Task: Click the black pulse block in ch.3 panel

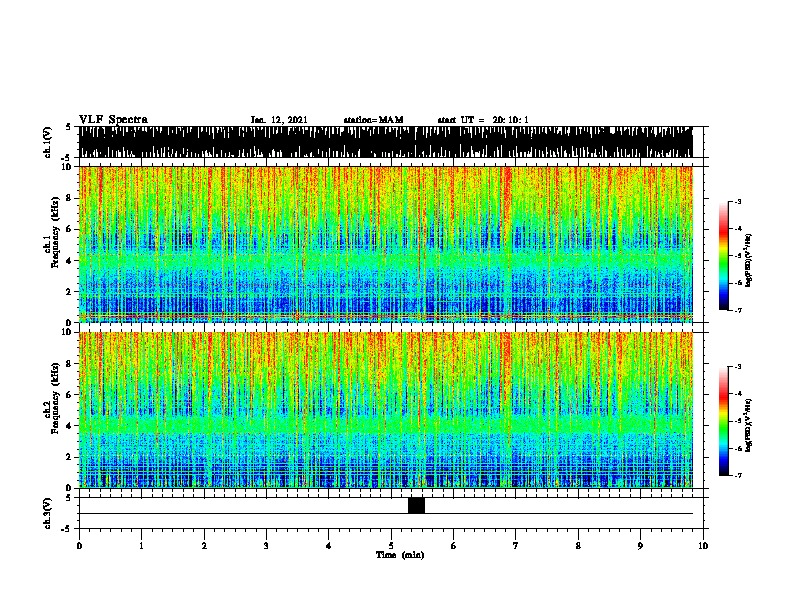Action: [416, 505]
